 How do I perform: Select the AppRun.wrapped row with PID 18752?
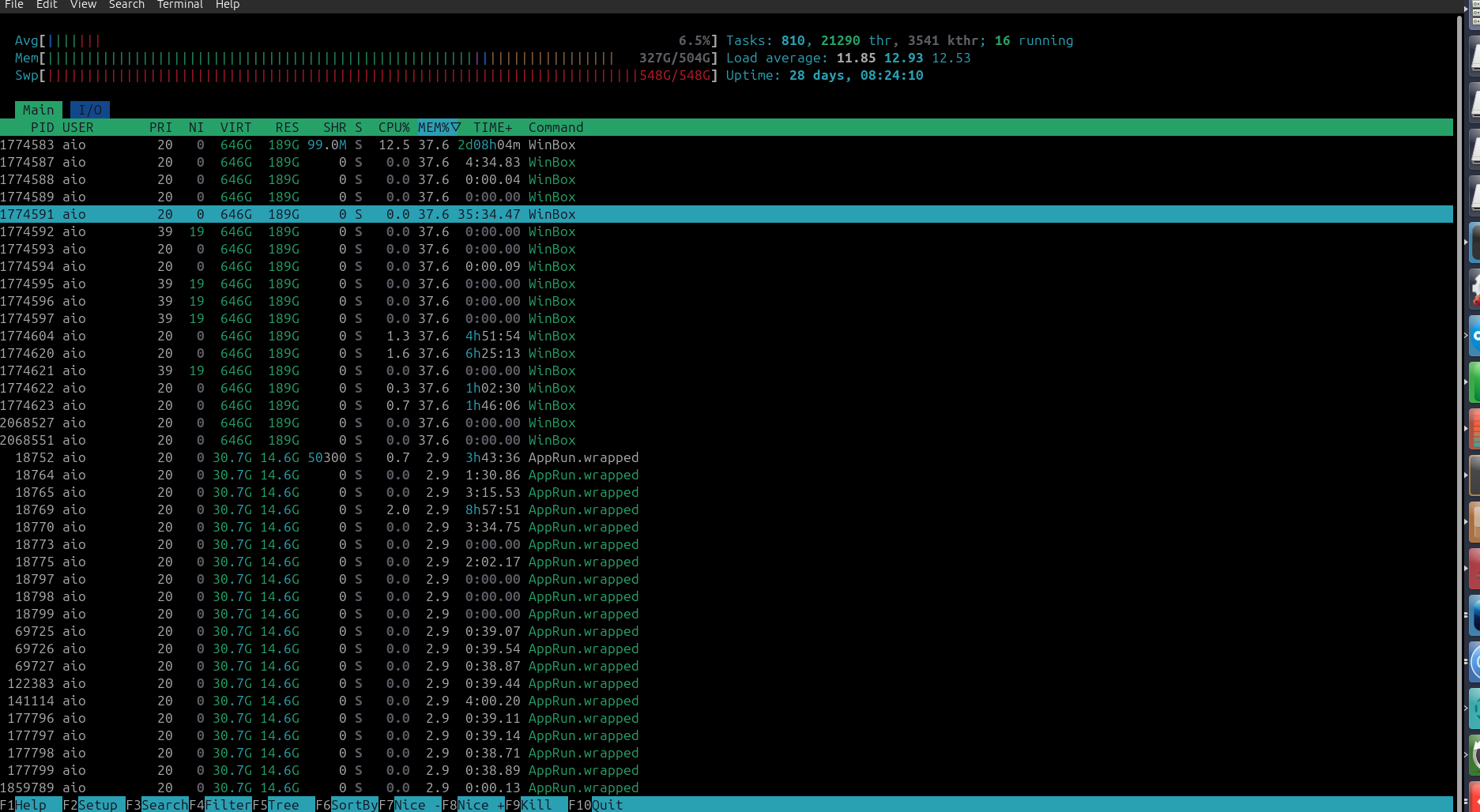726,457
